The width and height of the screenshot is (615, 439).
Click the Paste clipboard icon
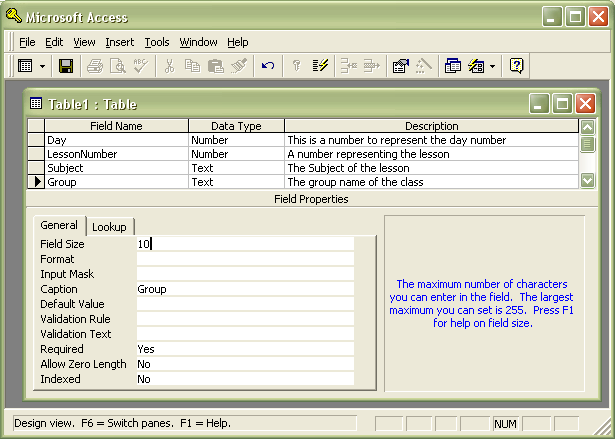coord(215,66)
